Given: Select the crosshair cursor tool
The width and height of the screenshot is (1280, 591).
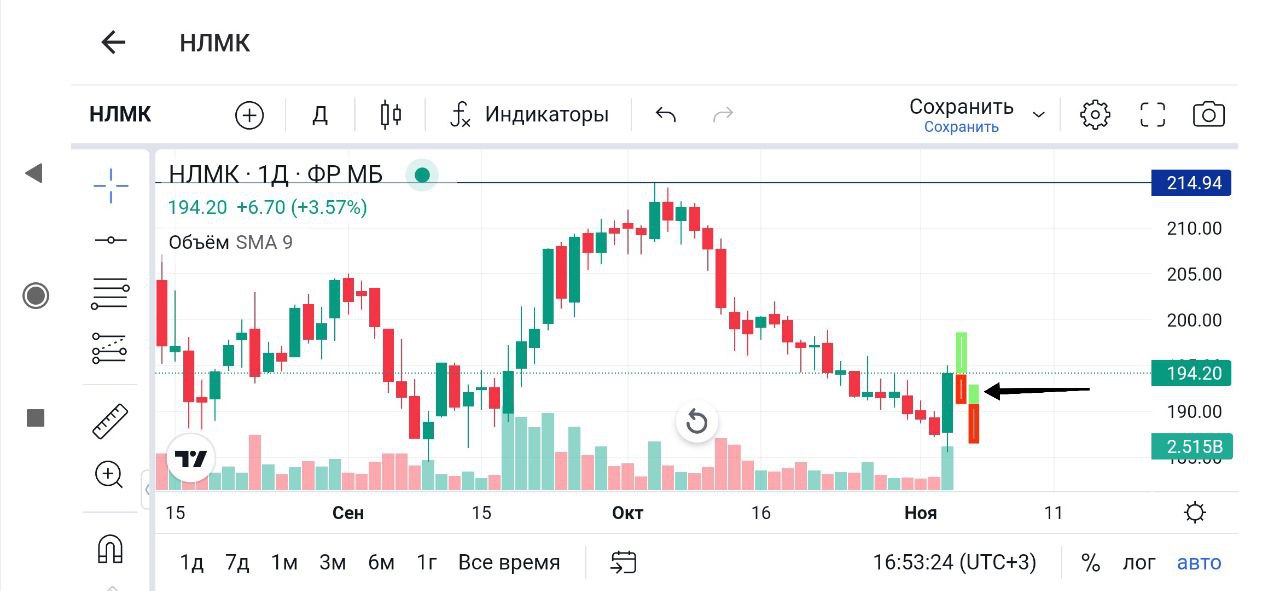Looking at the screenshot, I should 111,185.
